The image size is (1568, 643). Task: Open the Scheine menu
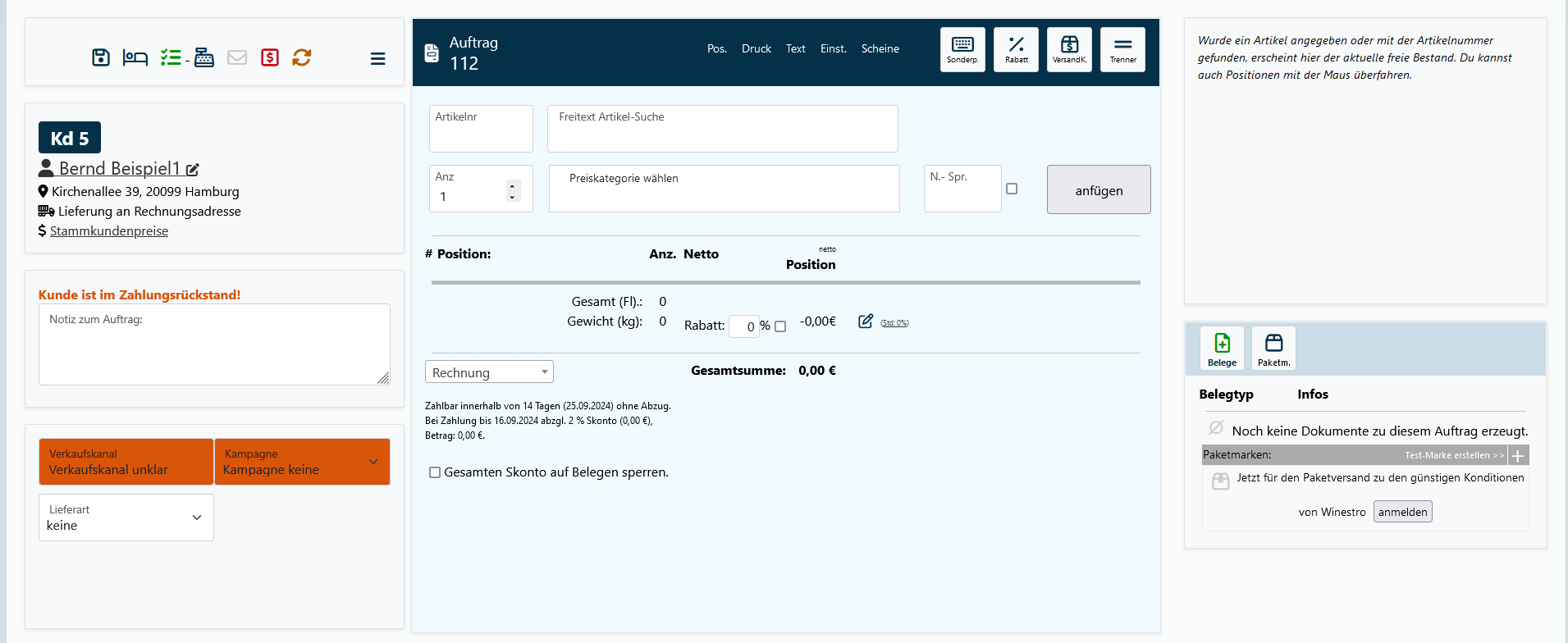880,49
